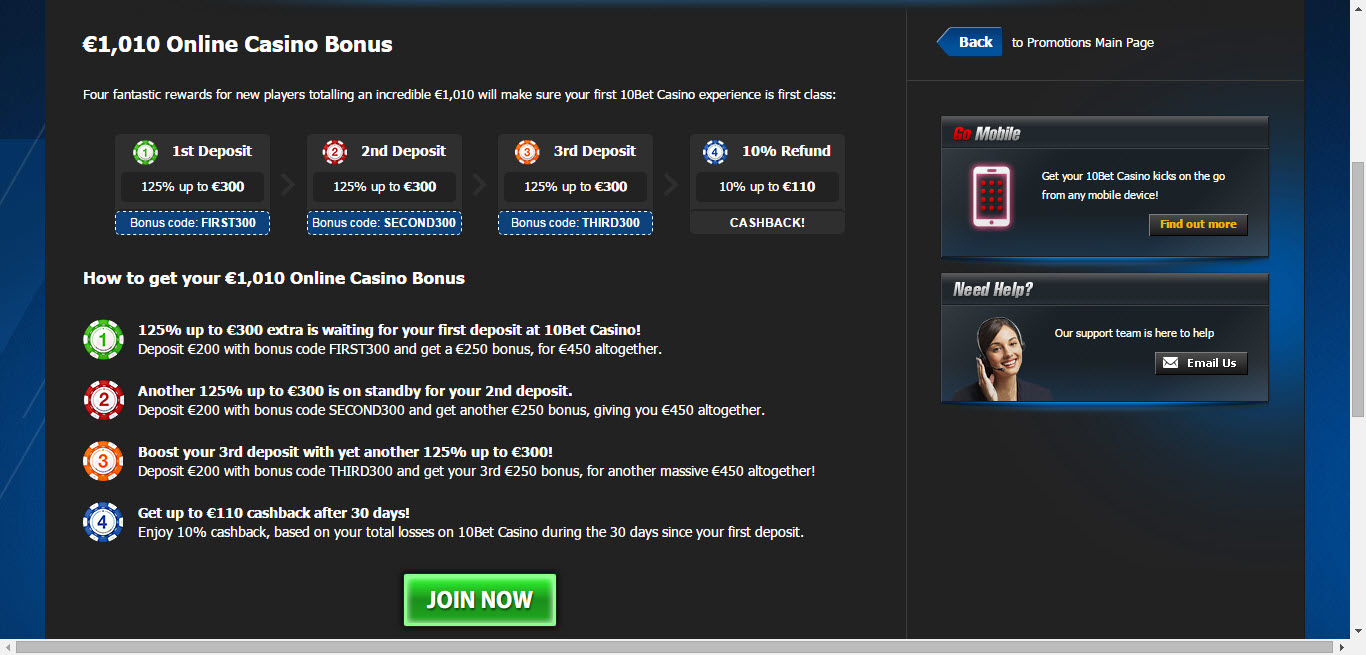
Task: Click the horizontal scrollbar right arrow
Action: (x=1341, y=647)
